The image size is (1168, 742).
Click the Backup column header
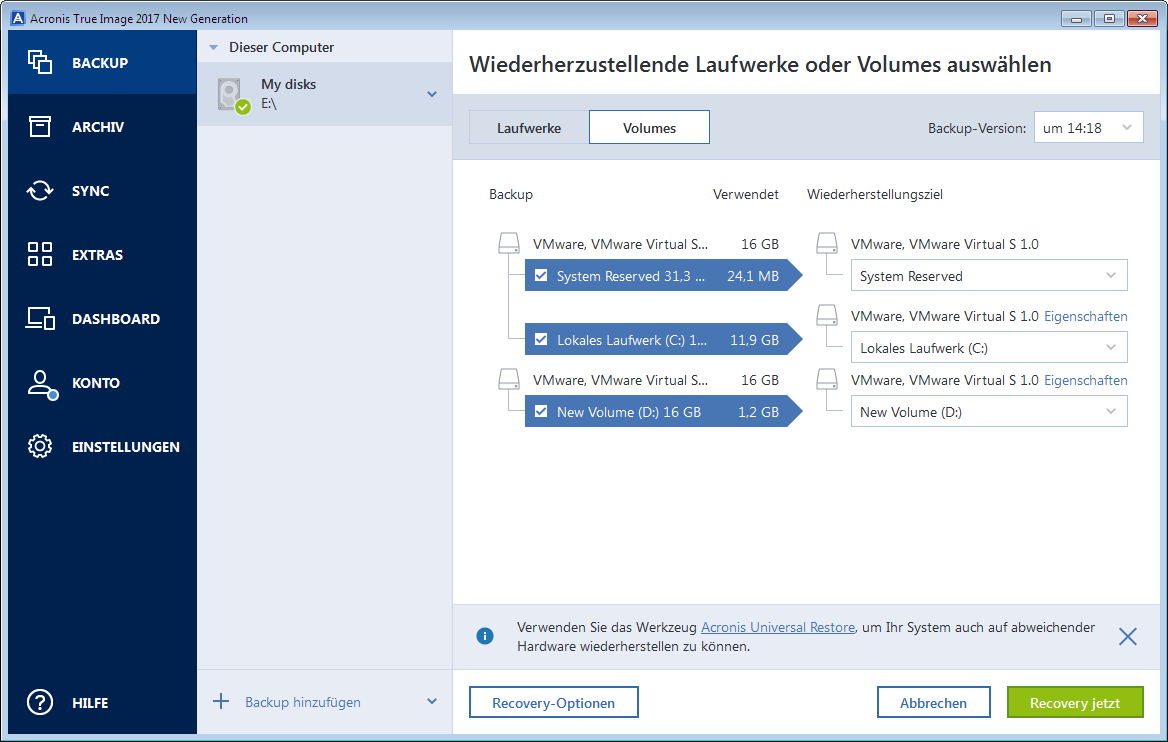(511, 194)
